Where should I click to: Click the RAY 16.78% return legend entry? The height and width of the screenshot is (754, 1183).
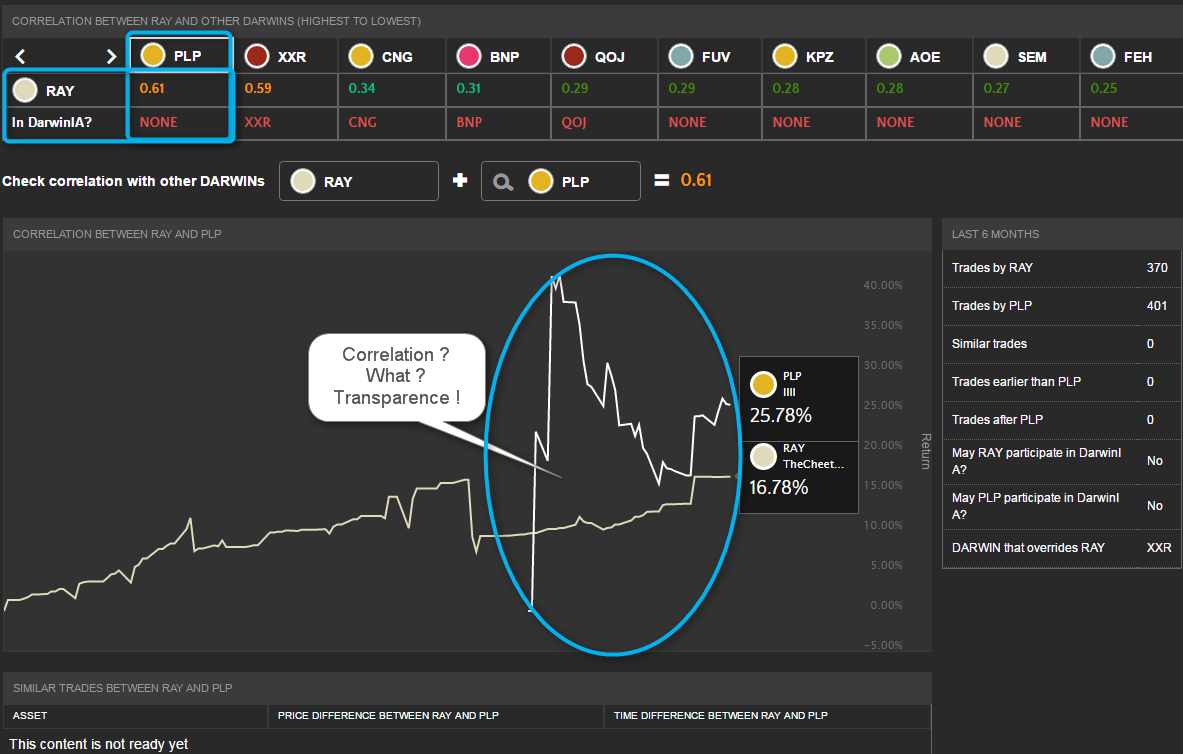(x=798, y=477)
